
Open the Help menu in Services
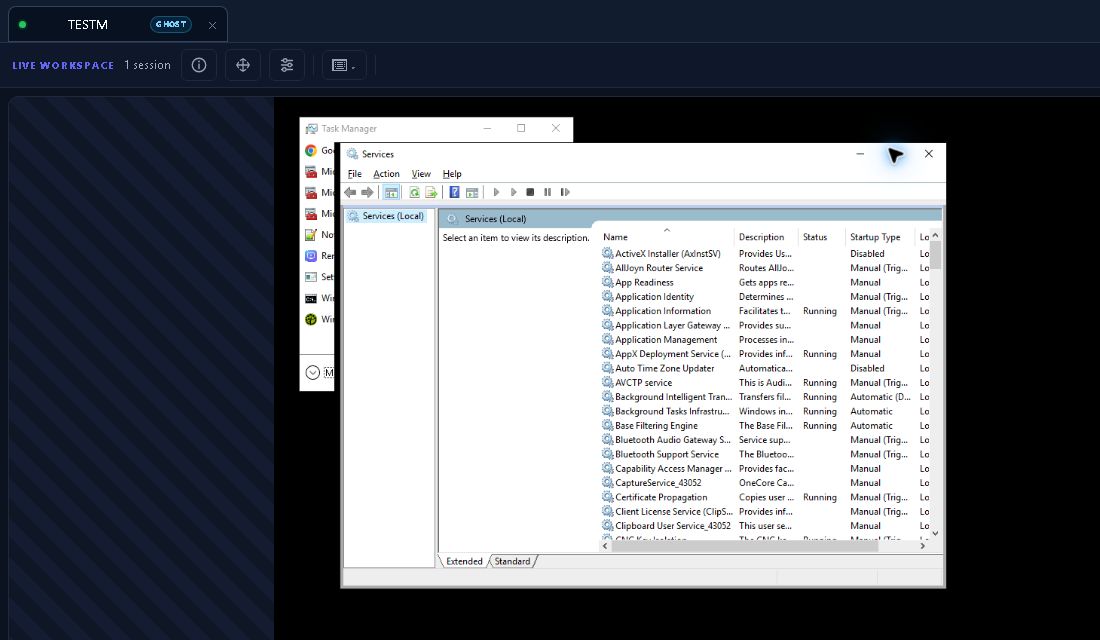[x=452, y=174]
